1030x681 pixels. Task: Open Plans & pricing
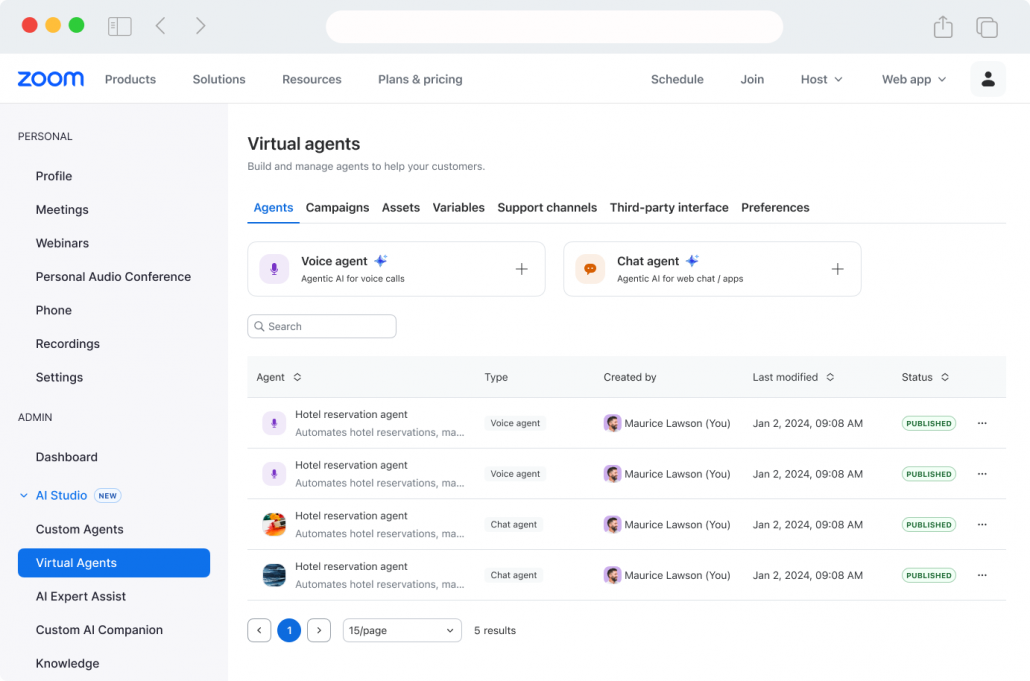(420, 79)
